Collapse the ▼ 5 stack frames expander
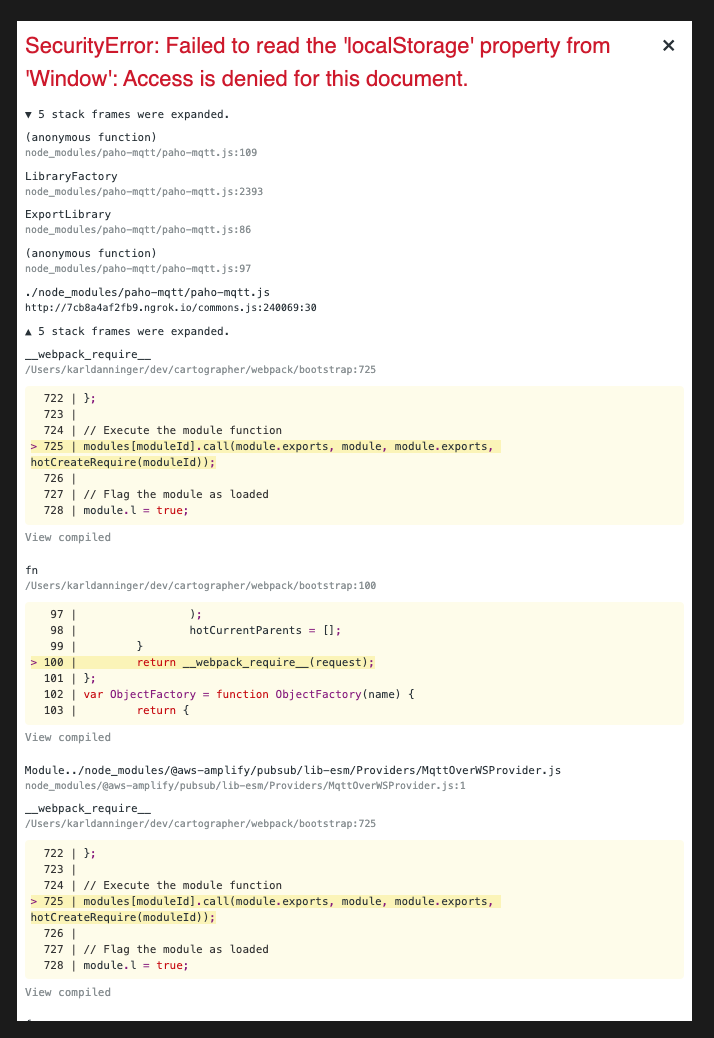Viewport: 714px width, 1038px height. [127, 115]
